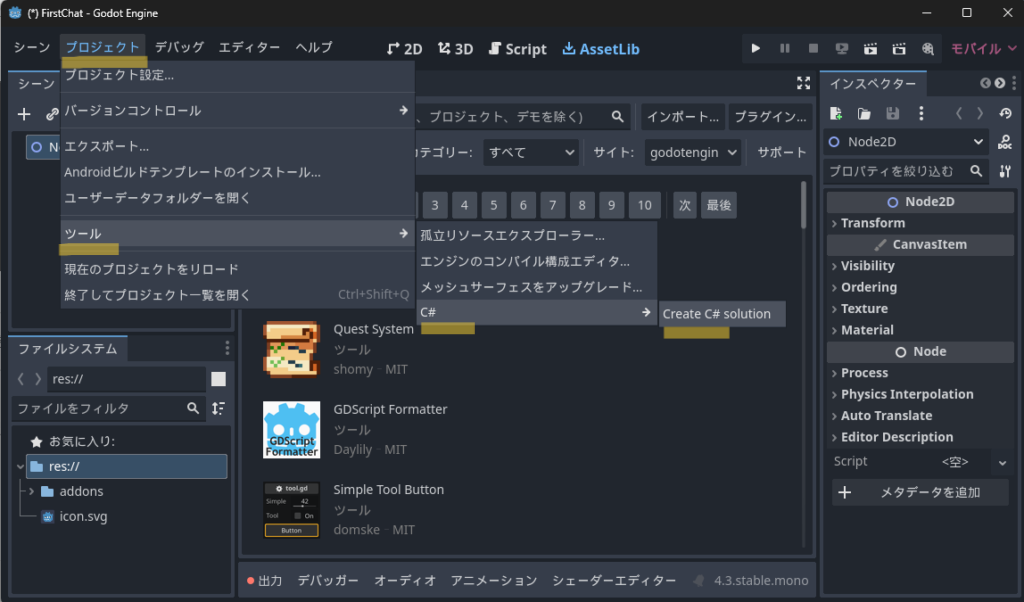Open the Script workspace
The width and height of the screenshot is (1024, 602).
tap(518, 49)
